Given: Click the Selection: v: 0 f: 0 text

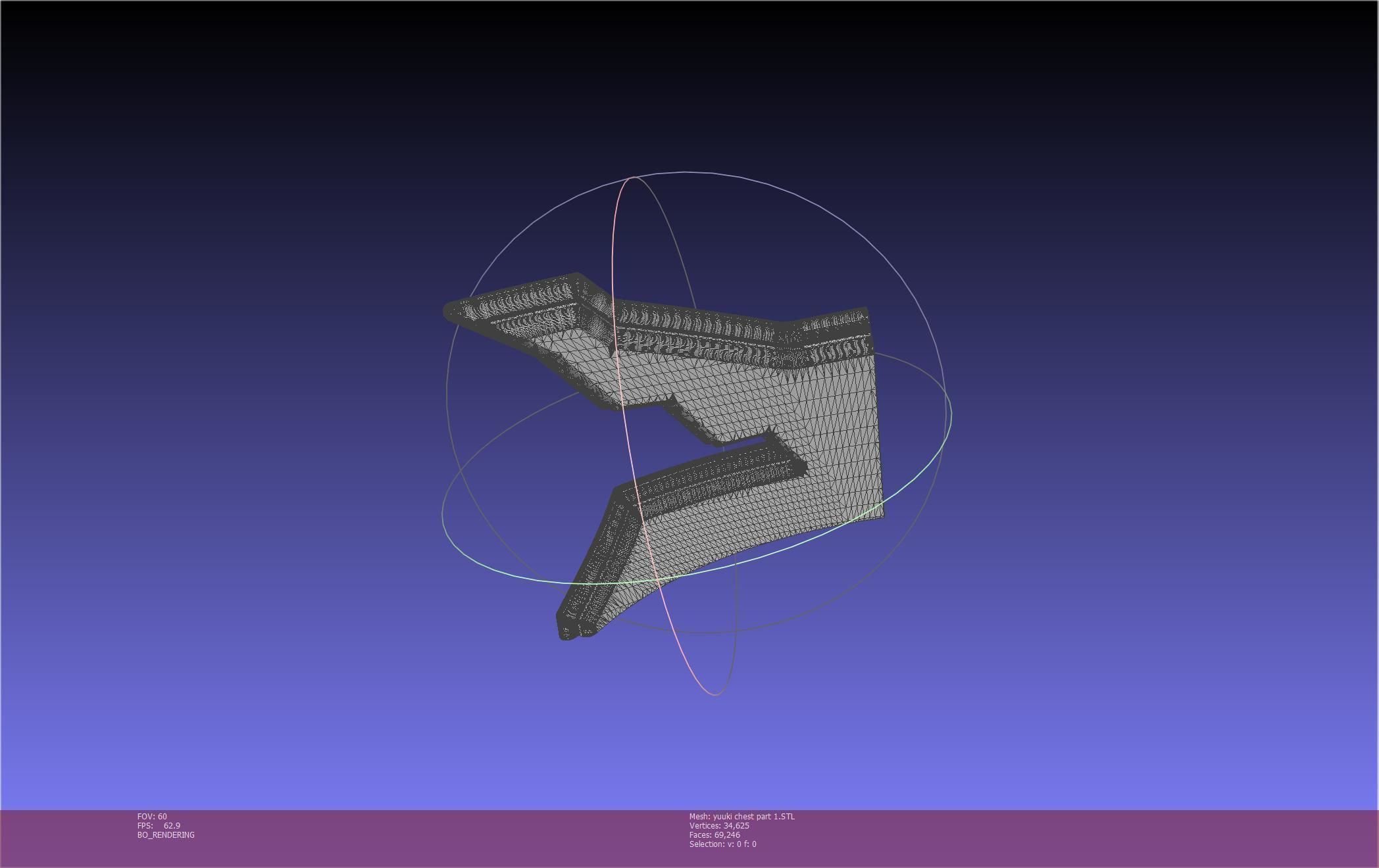Looking at the screenshot, I should tap(722, 844).
